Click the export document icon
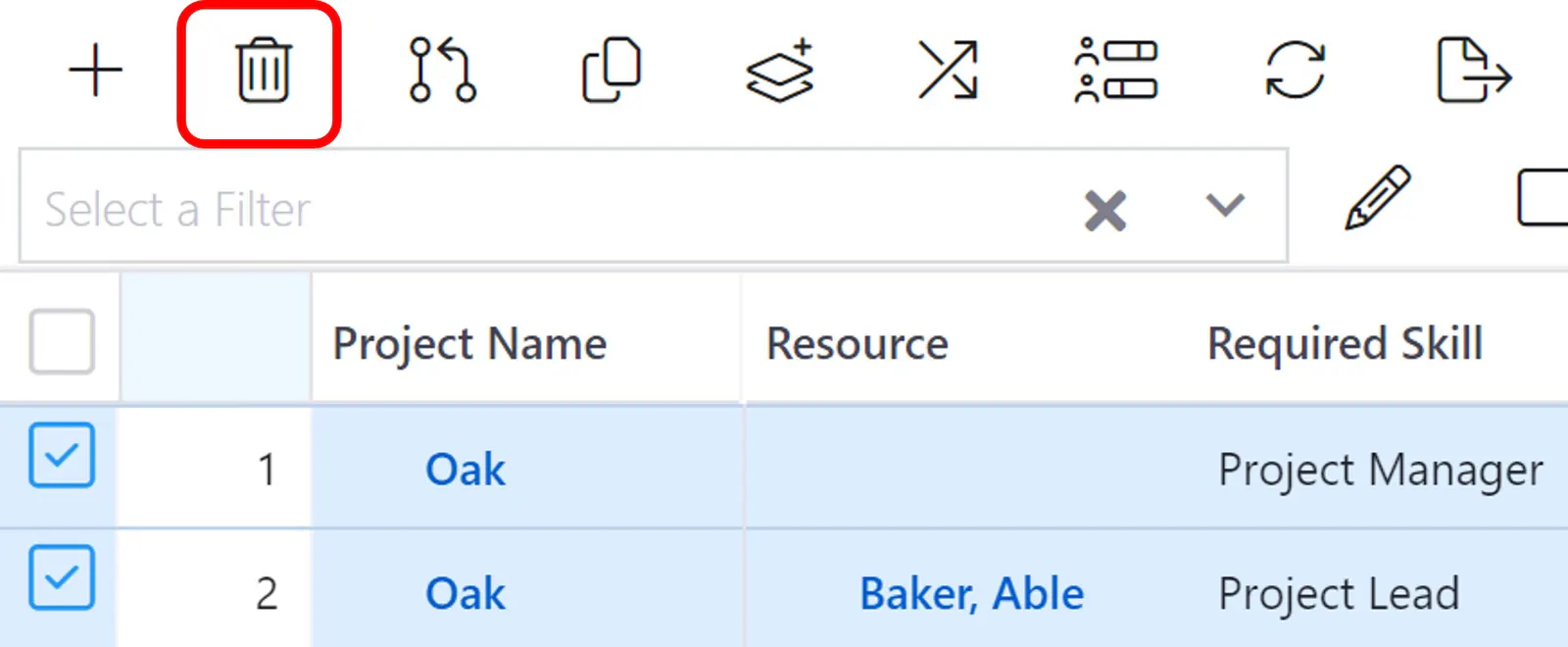 click(x=1474, y=70)
